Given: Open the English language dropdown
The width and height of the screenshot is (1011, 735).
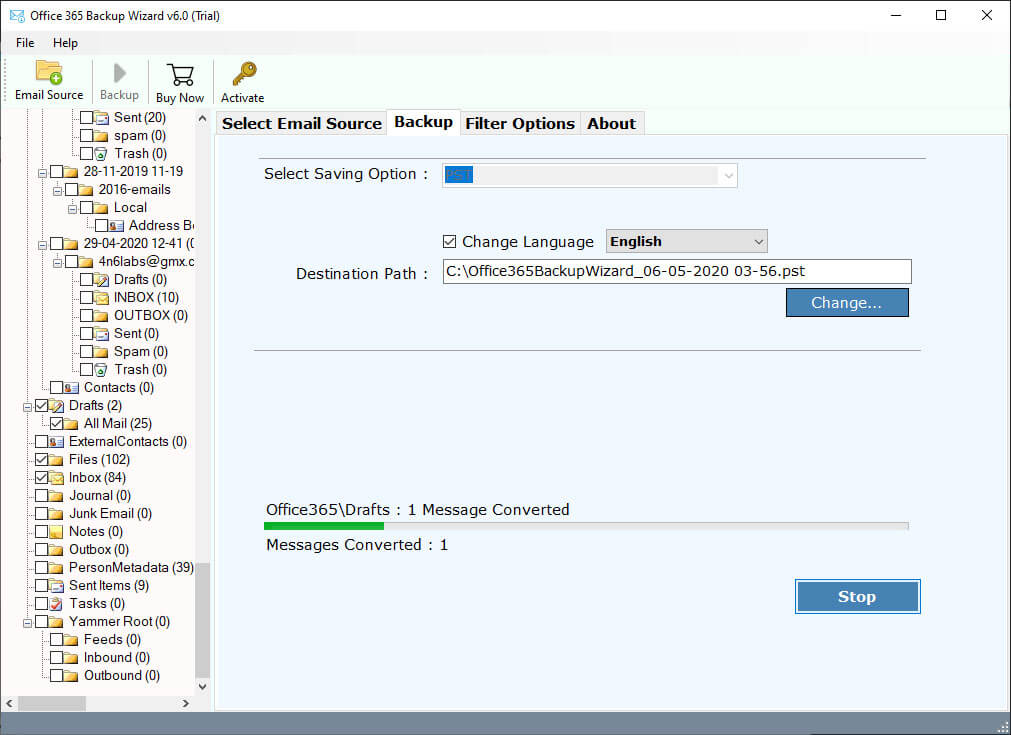Looking at the screenshot, I should click(x=686, y=241).
